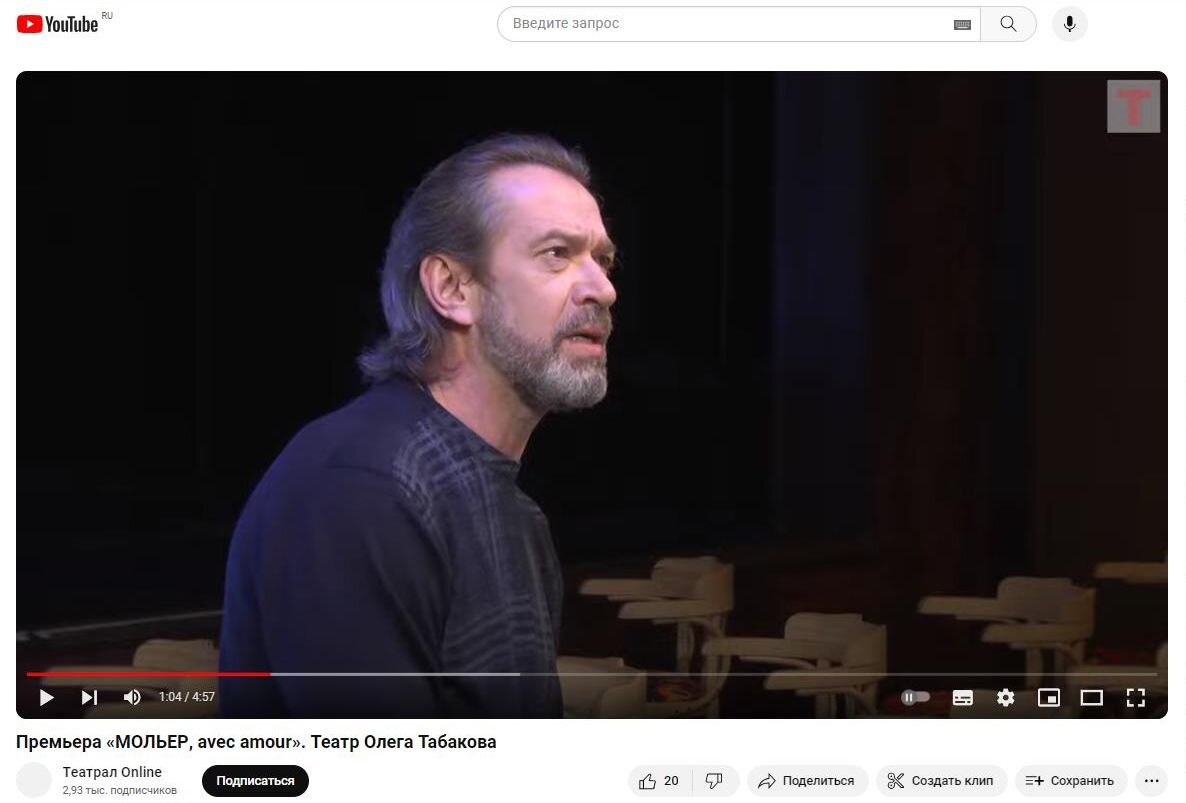The image size is (1186, 803).
Task: Click the Подписаться subscribe button
Action: 255,781
